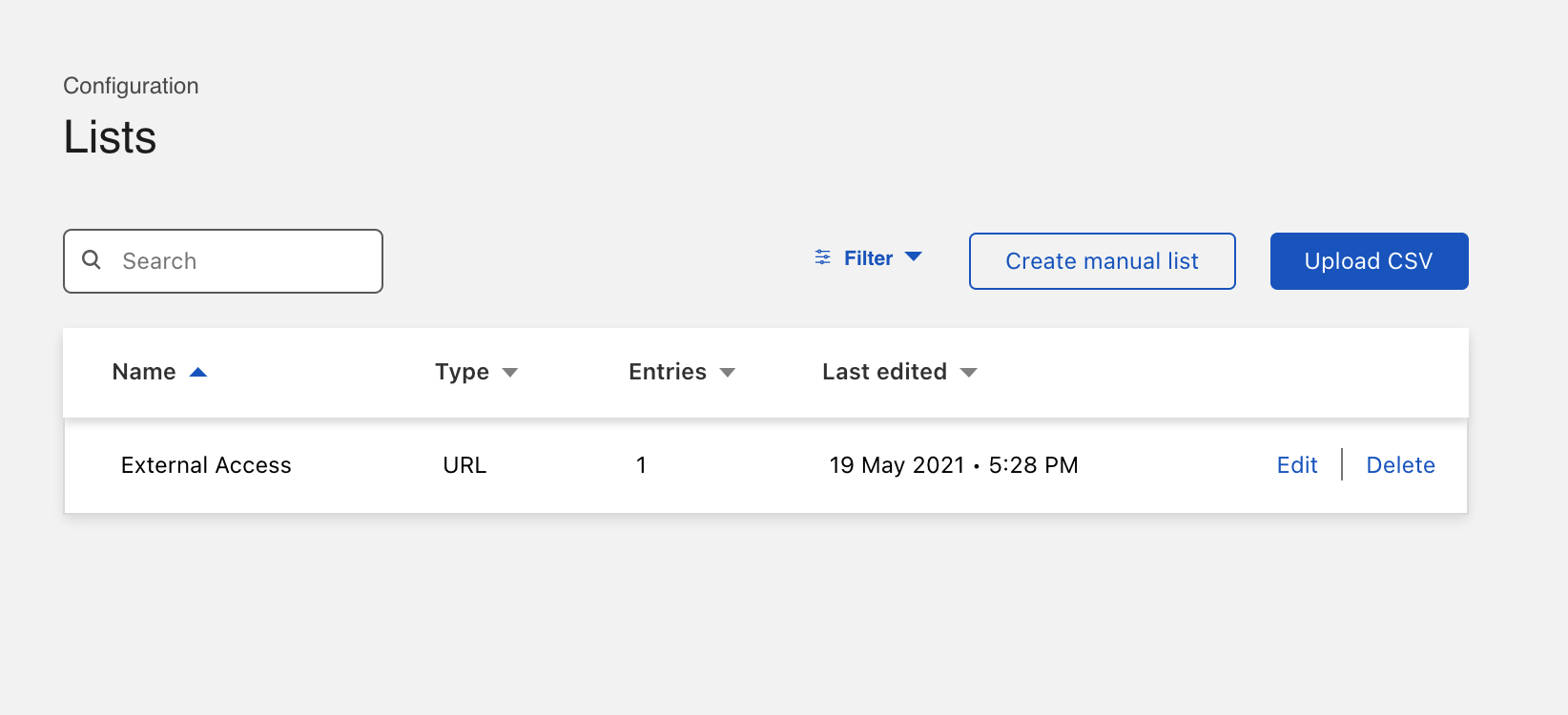Open the Filter options label
The image size is (1568, 715).
click(x=868, y=258)
